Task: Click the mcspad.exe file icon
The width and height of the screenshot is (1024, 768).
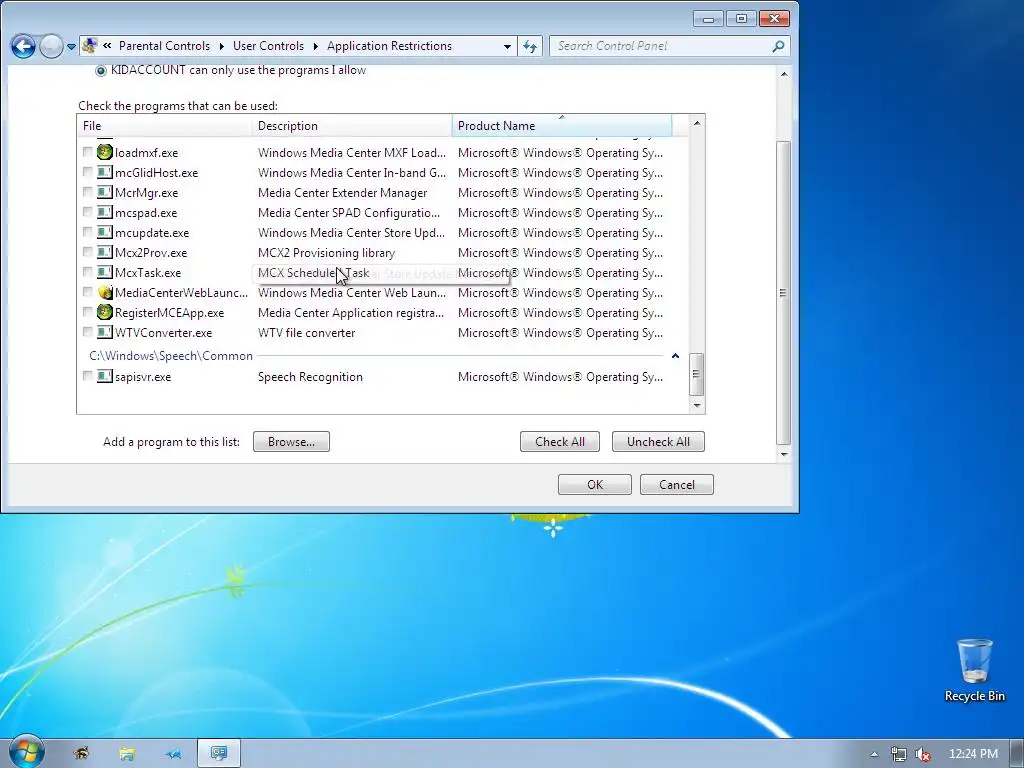Action: [104, 212]
